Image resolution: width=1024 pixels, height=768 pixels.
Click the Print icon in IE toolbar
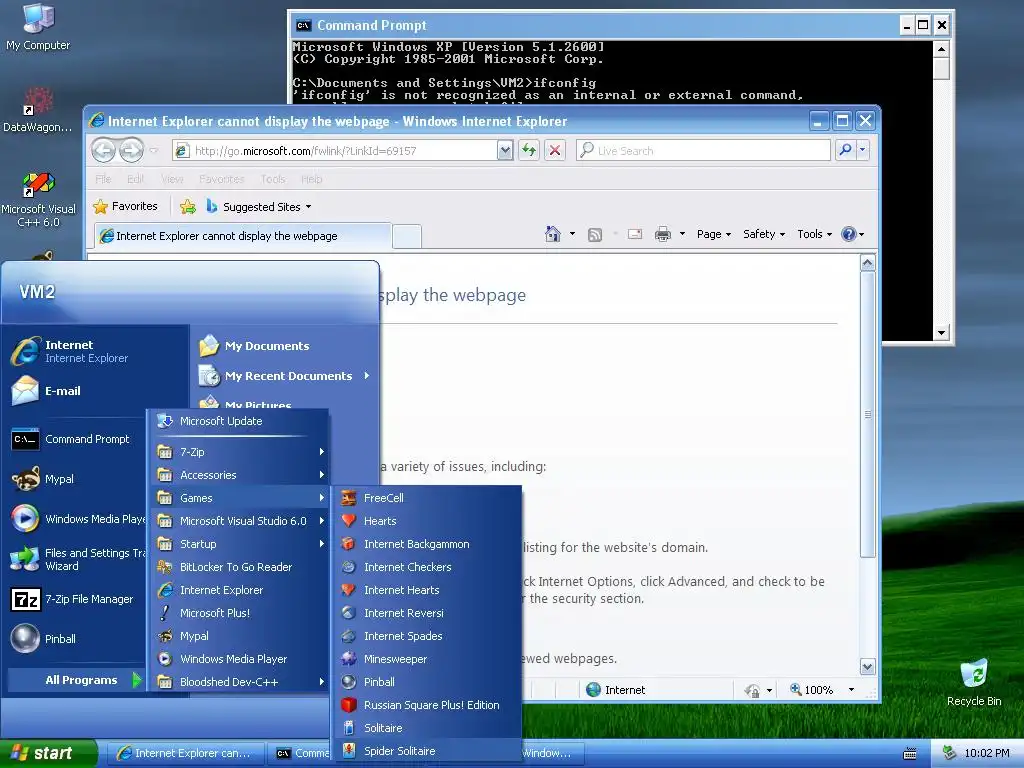[663, 234]
